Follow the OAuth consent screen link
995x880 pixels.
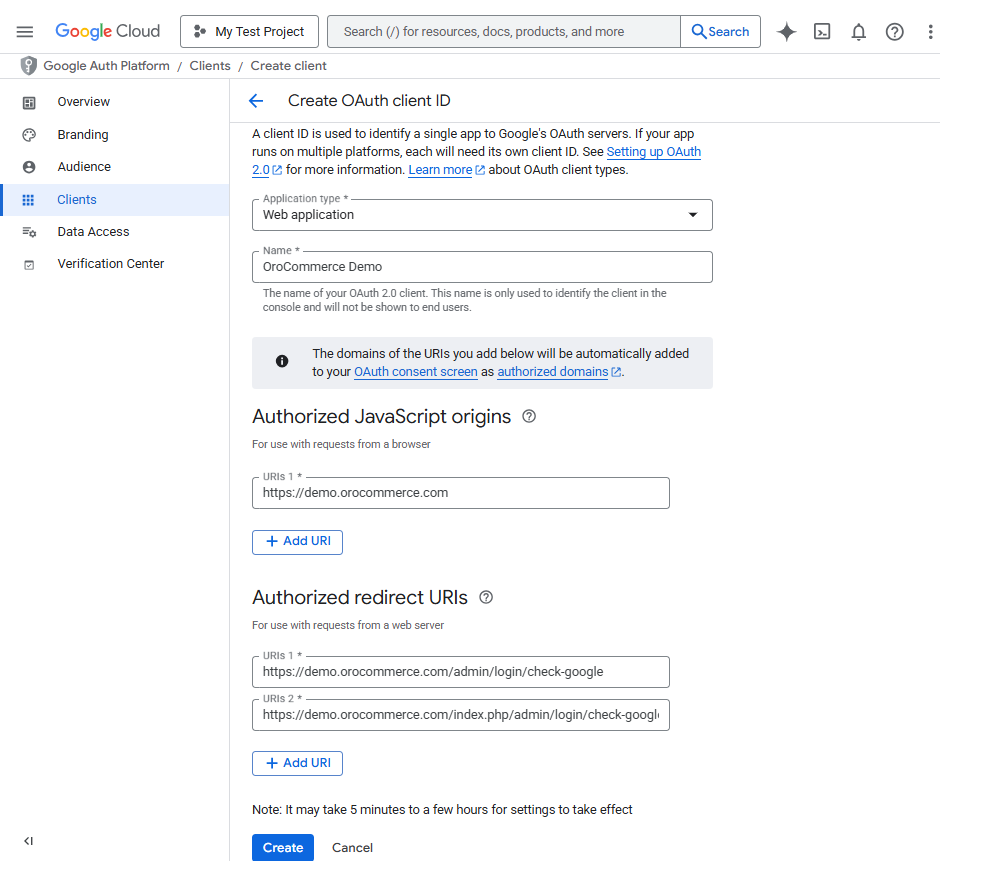[416, 372]
